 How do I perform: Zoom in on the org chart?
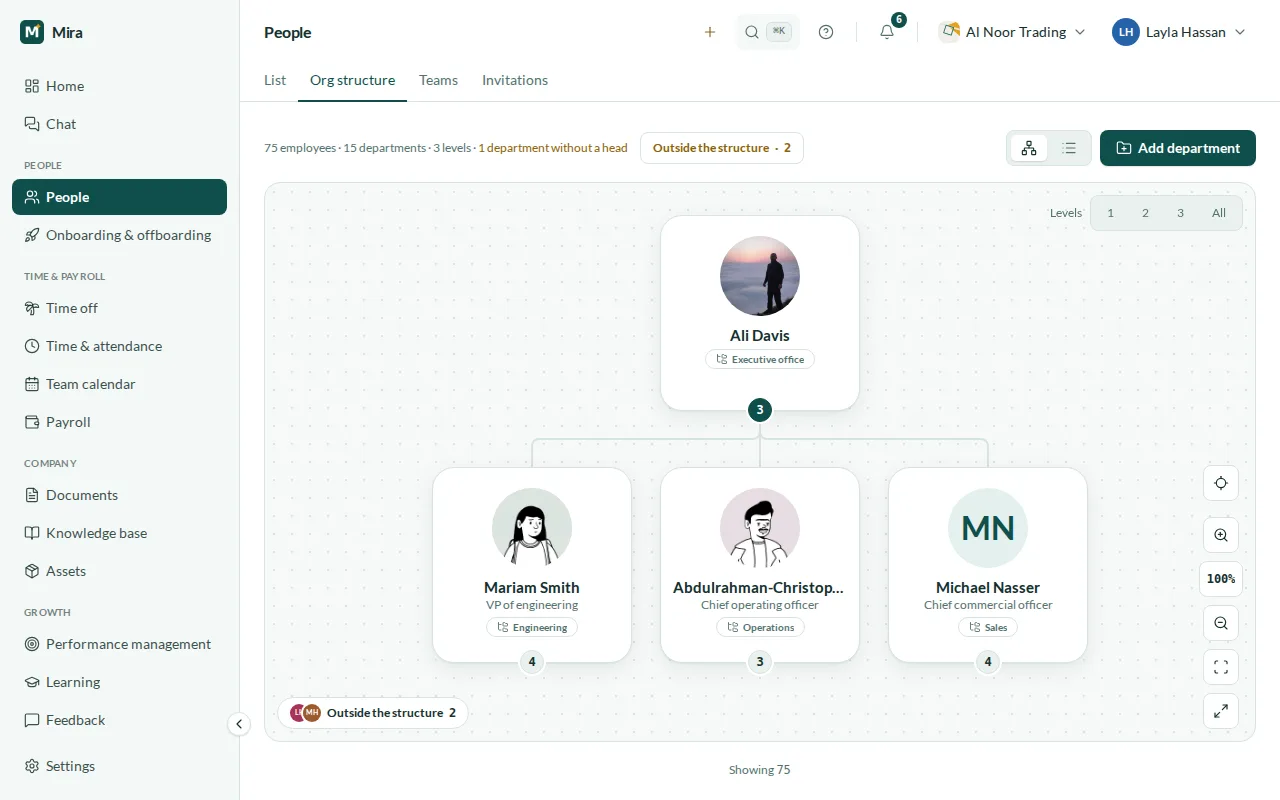pyautogui.click(x=1221, y=535)
